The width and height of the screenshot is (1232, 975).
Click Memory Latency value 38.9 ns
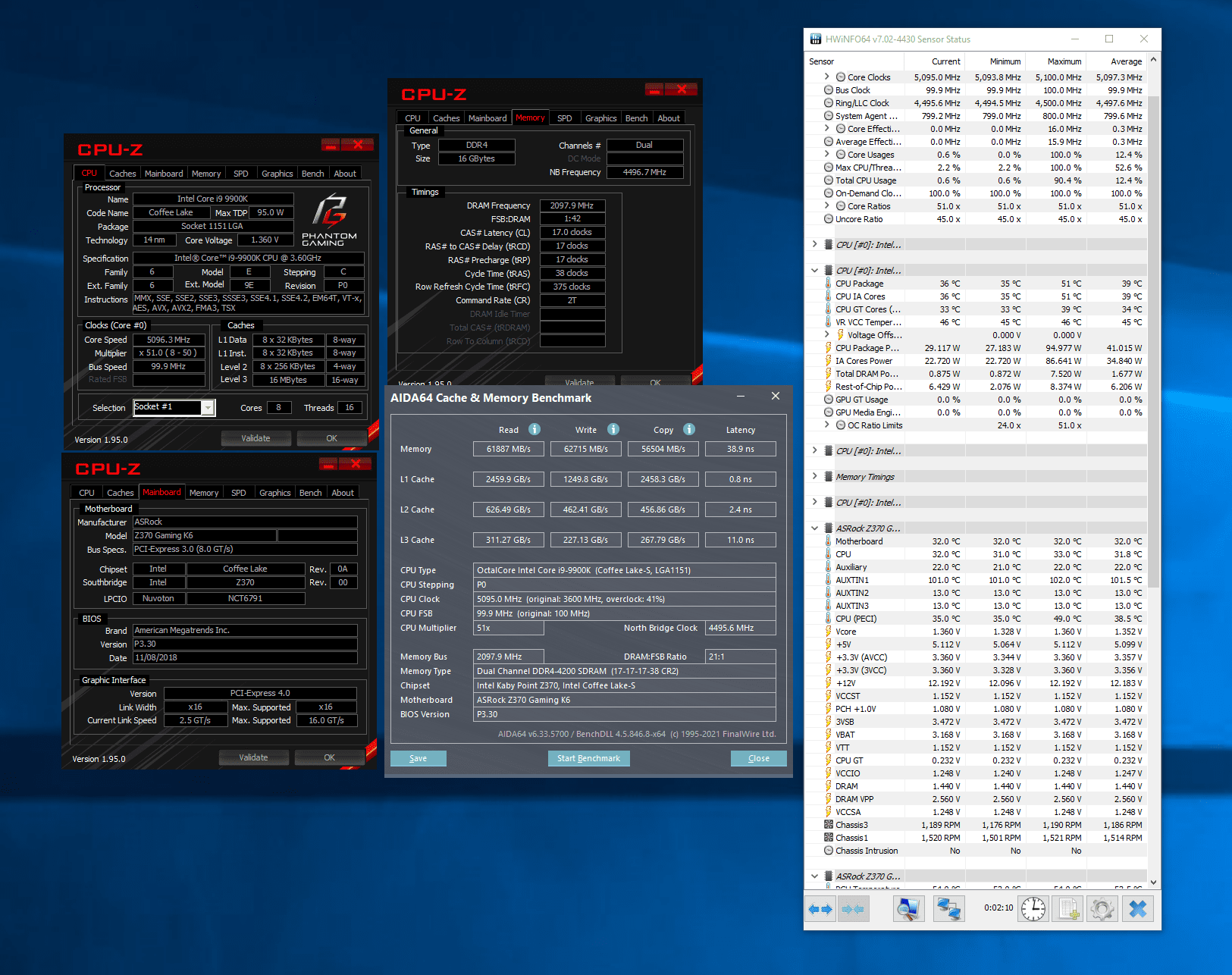pyautogui.click(x=741, y=449)
